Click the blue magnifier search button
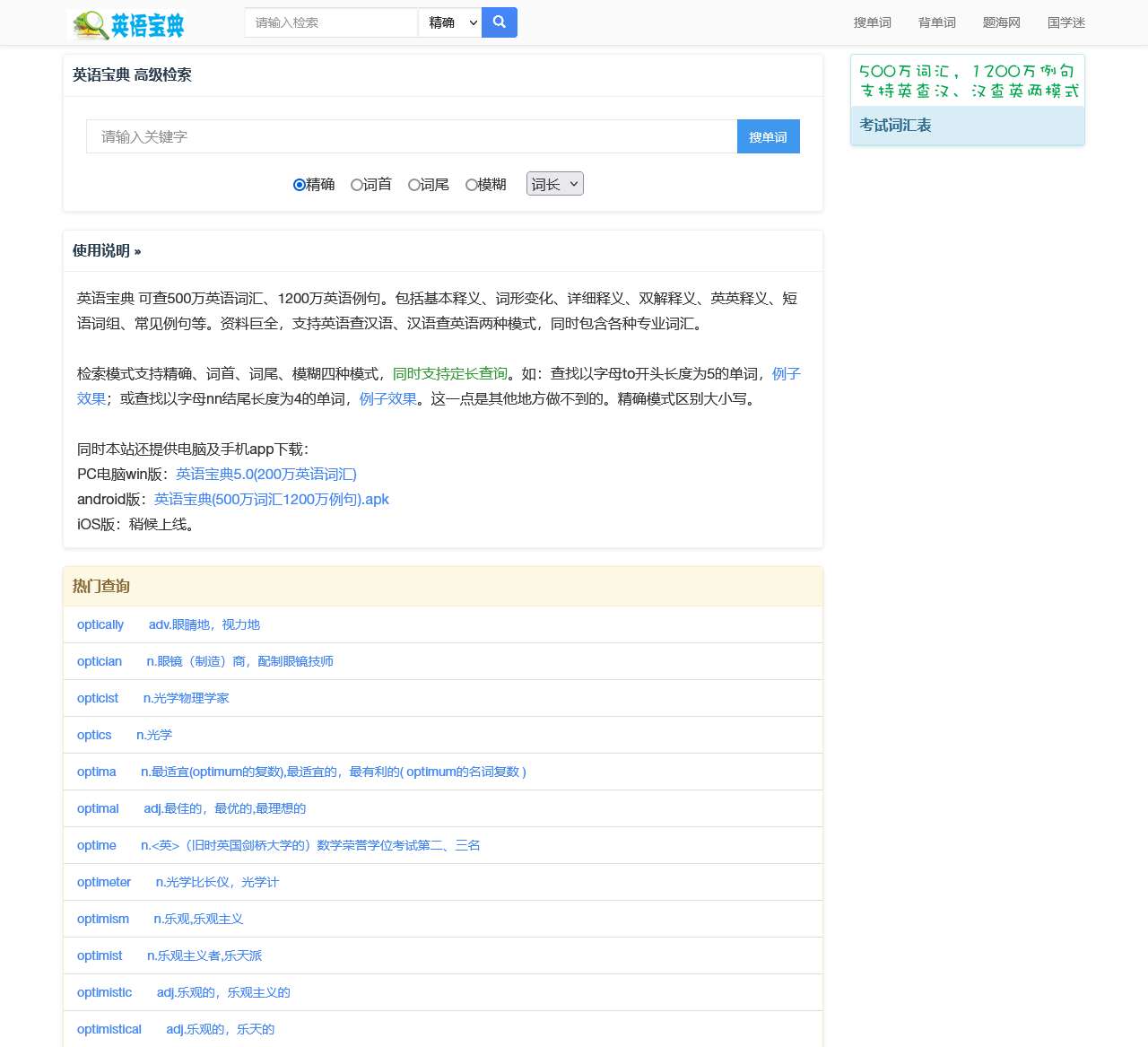 (500, 22)
